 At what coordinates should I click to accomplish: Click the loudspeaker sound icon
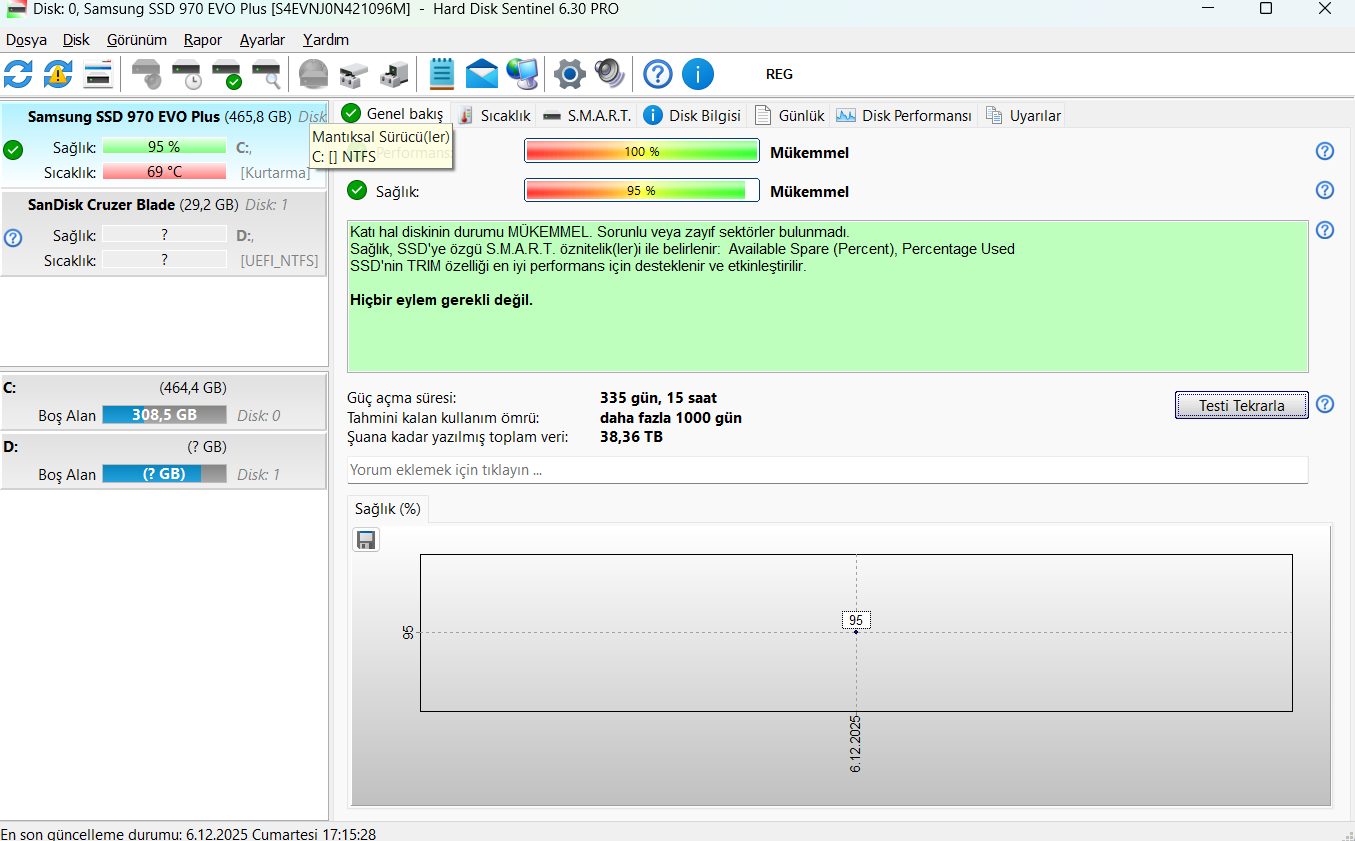pyautogui.click(x=610, y=74)
